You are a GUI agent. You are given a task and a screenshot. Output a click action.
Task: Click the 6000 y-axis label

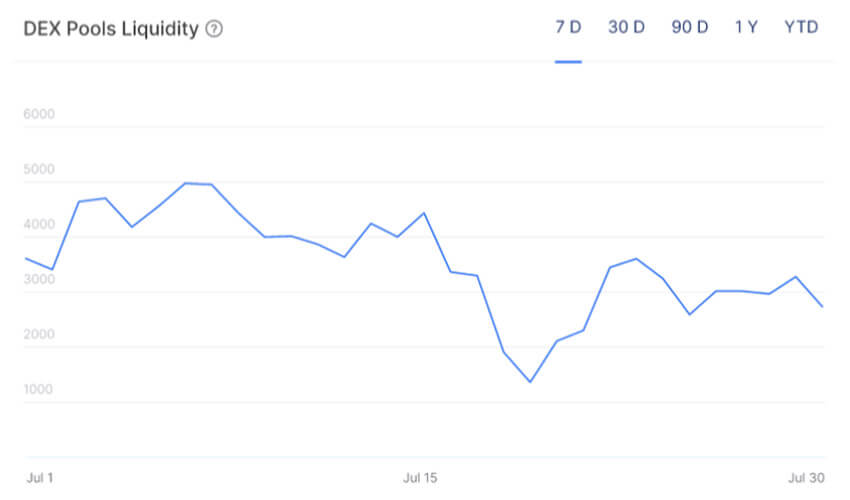pyautogui.click(x=38, y=114)
